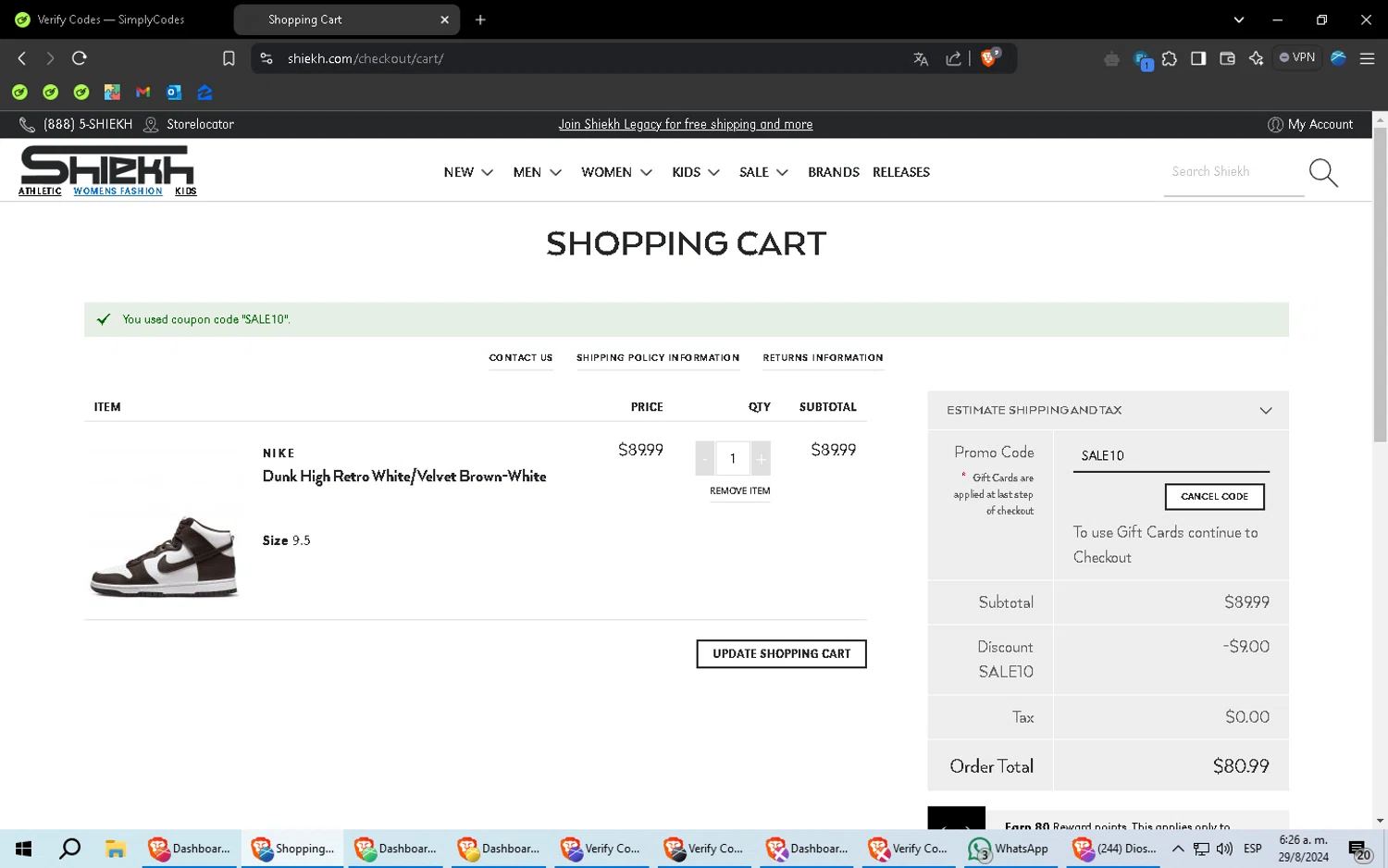Click Remove Item link
This screenshot has height=868, width=1388.
pos(739,490)
